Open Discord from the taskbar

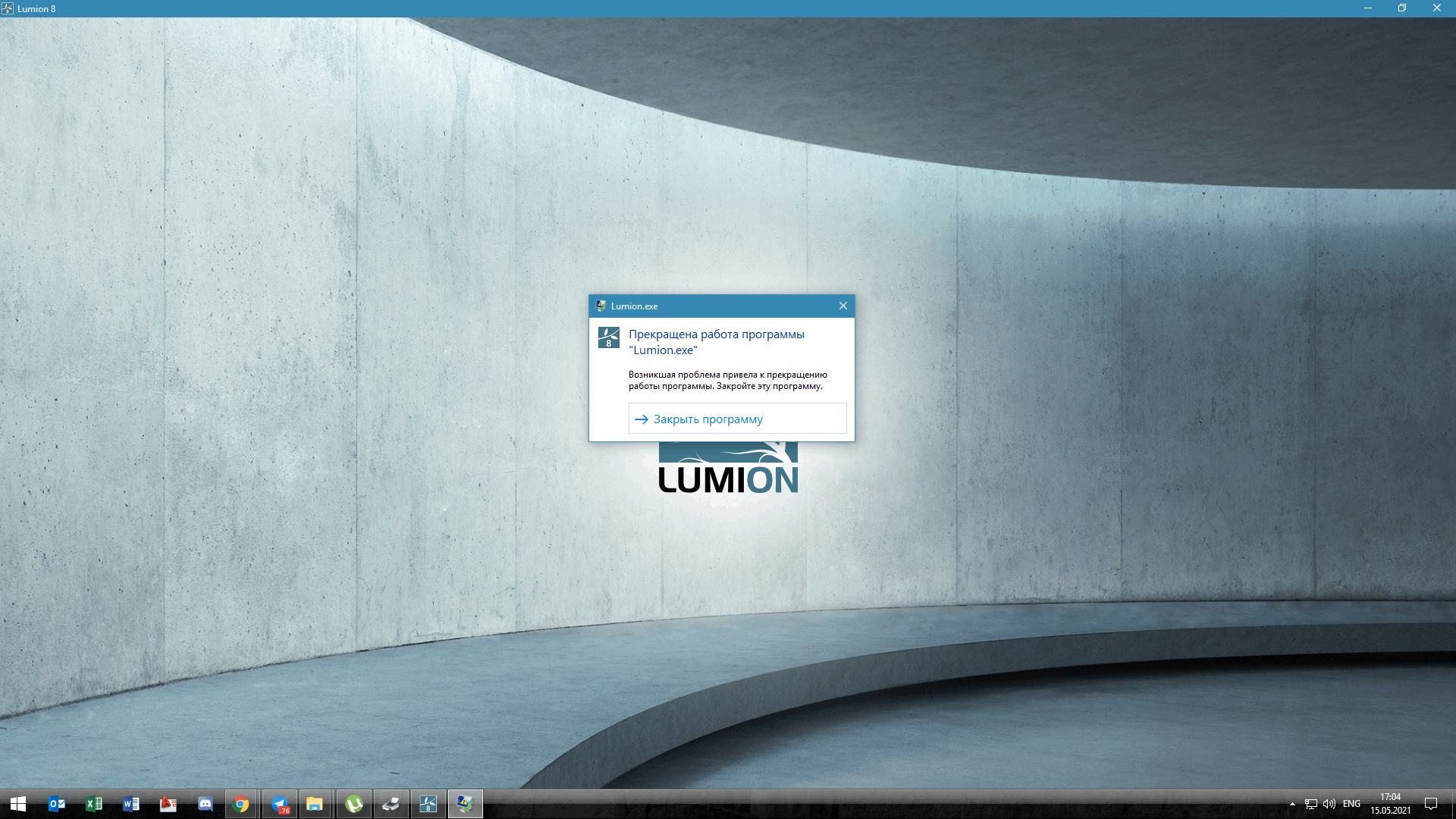(x=205, y=803)
